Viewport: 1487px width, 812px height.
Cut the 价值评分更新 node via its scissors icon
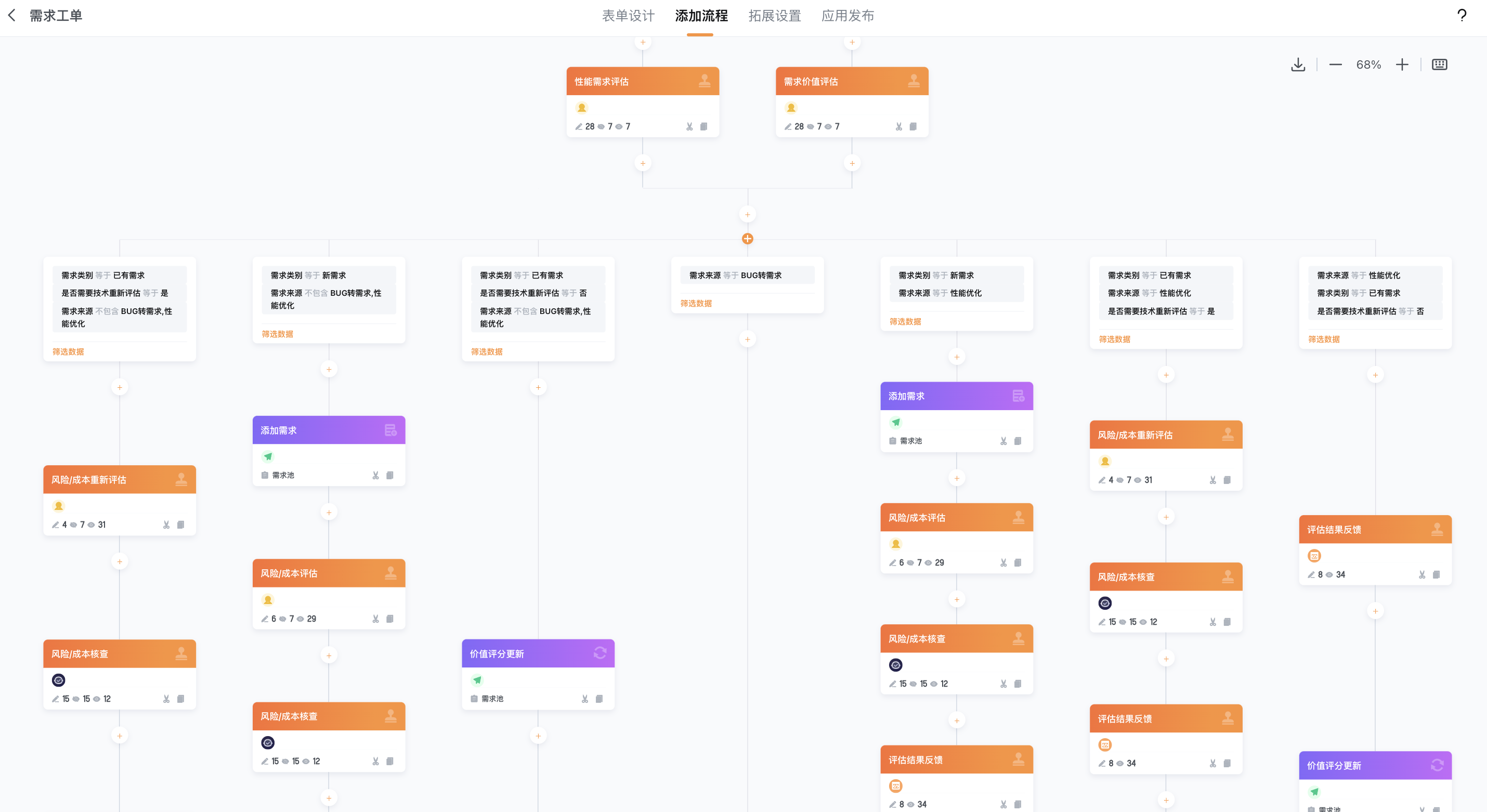[x=585, y=699]
